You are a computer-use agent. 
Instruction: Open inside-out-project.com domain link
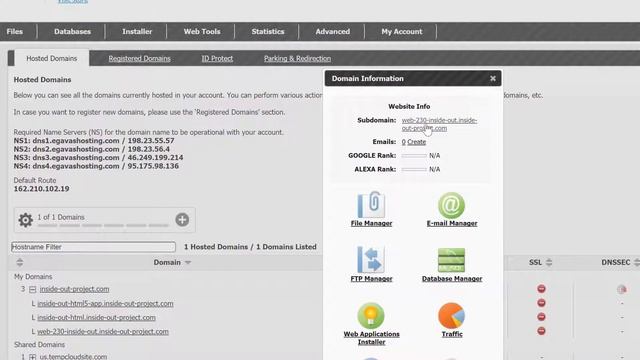pyautogui.click(x=74, y=289)
